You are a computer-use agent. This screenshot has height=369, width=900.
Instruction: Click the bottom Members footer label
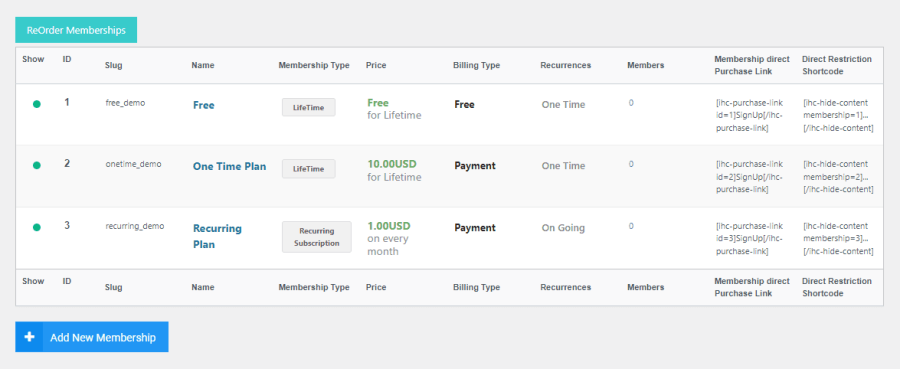point(646,288)
